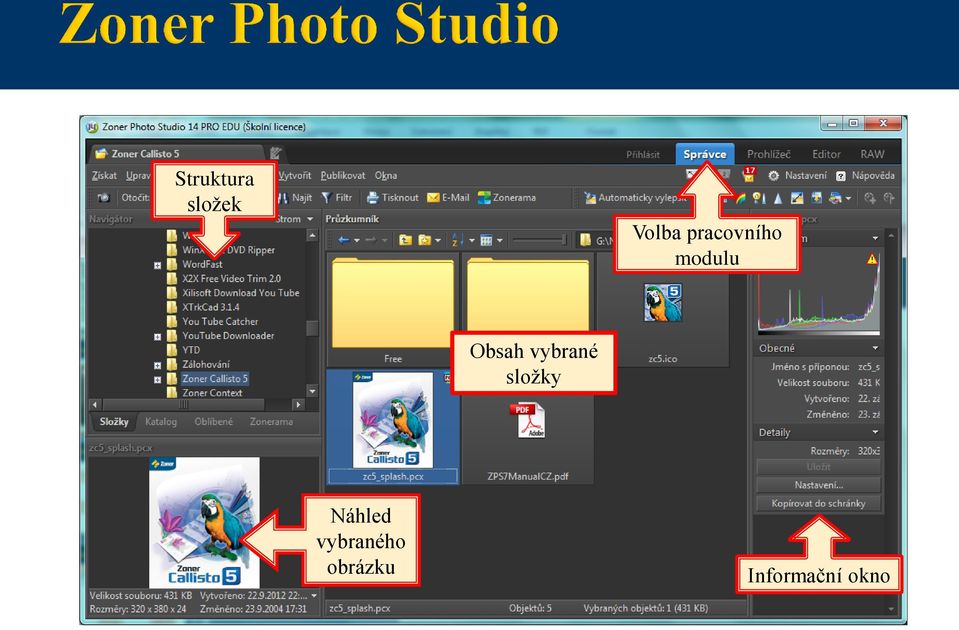
Task: Click the A-Z sort icon
Action: click(457, 240)
